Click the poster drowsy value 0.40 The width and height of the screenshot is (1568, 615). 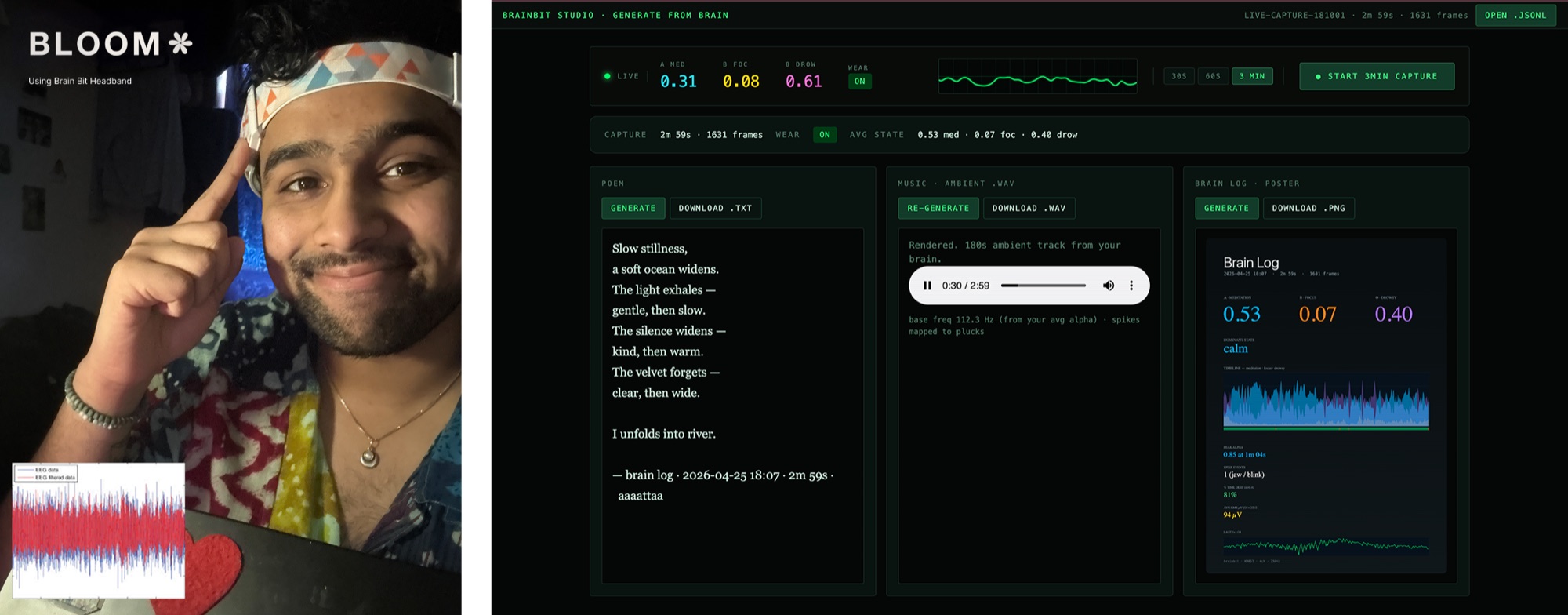(1393, 315)
